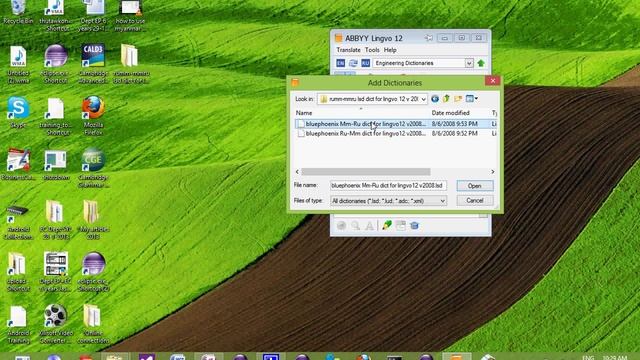Click the File name input field
This screenshot has width=640, height=360.
(388, 186)
